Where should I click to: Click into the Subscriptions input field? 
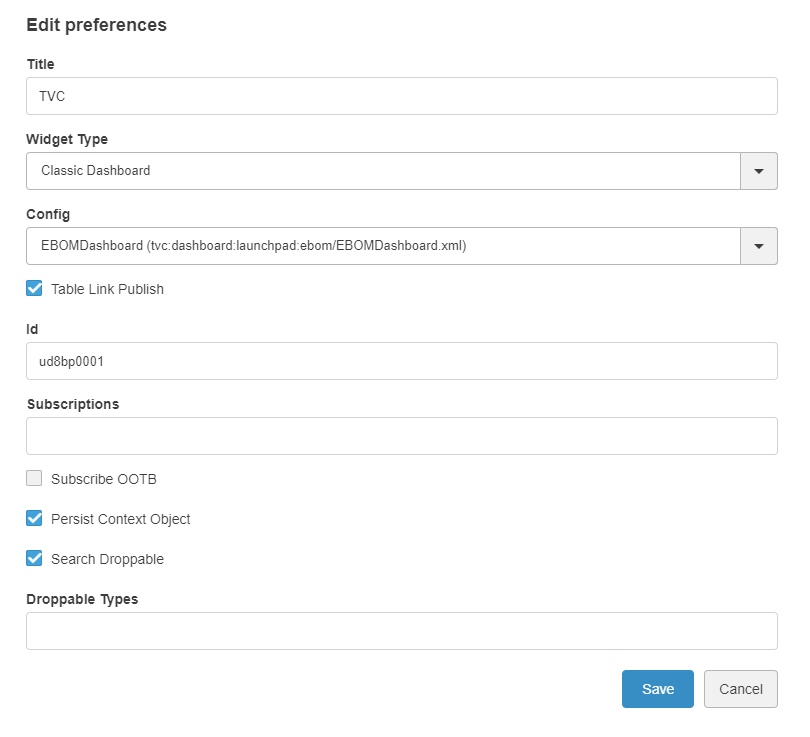click(x=401, y=436)
